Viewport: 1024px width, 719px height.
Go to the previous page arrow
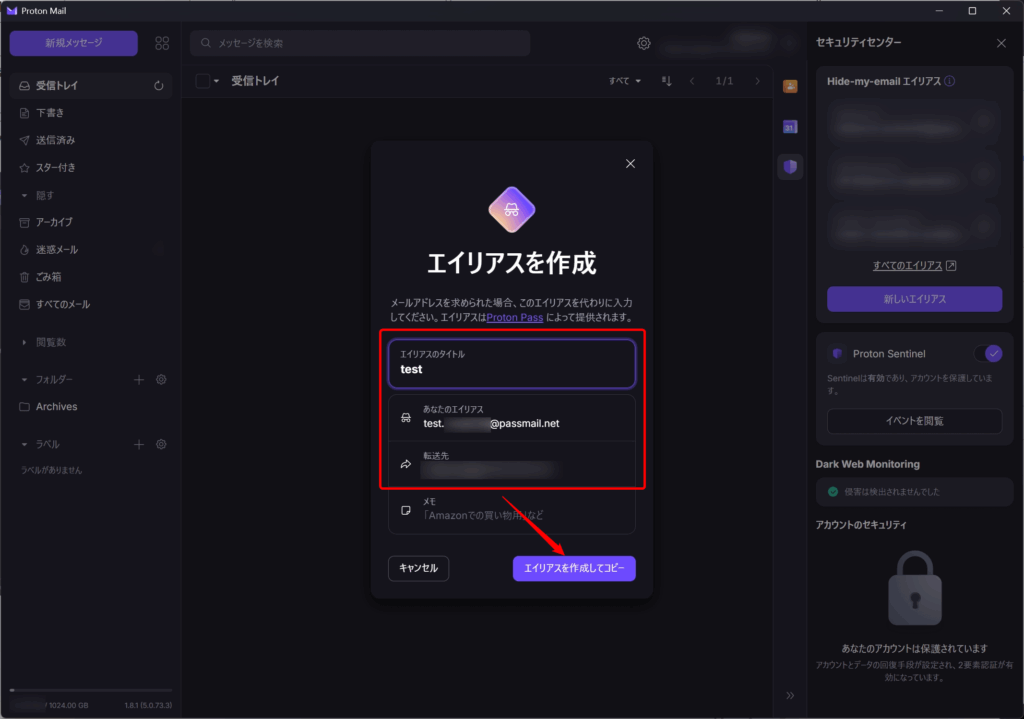[x=692, y=81]
